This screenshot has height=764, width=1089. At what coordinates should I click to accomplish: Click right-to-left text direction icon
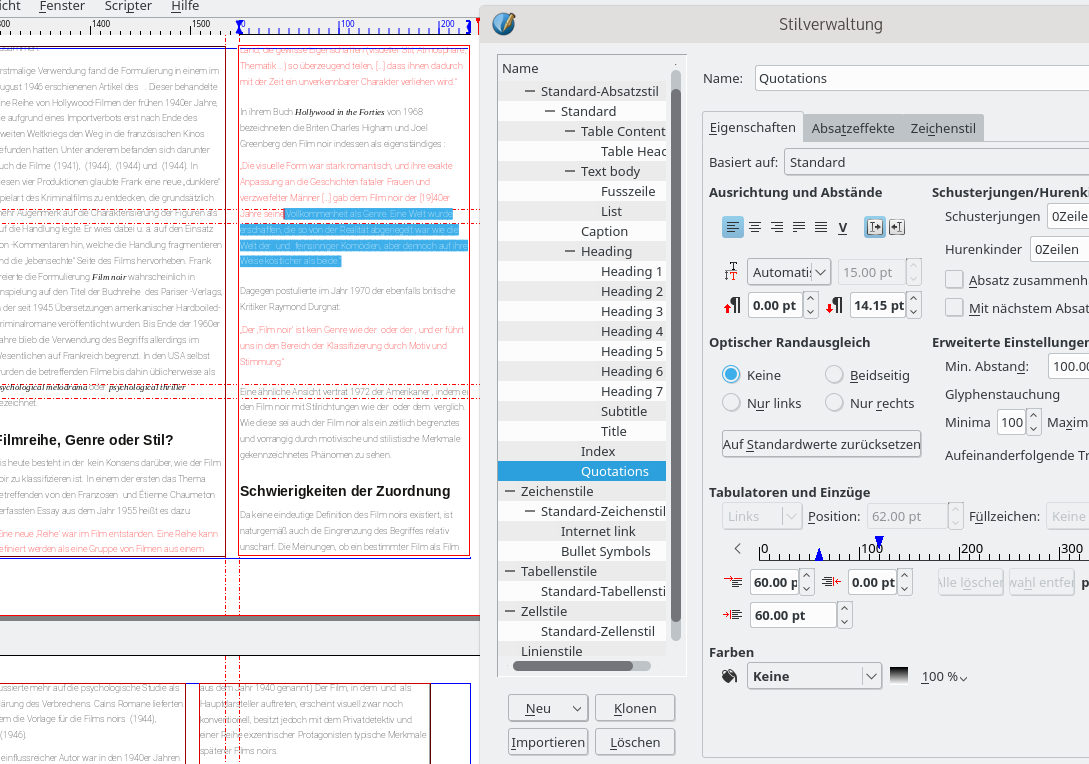[x=896, y=228]
